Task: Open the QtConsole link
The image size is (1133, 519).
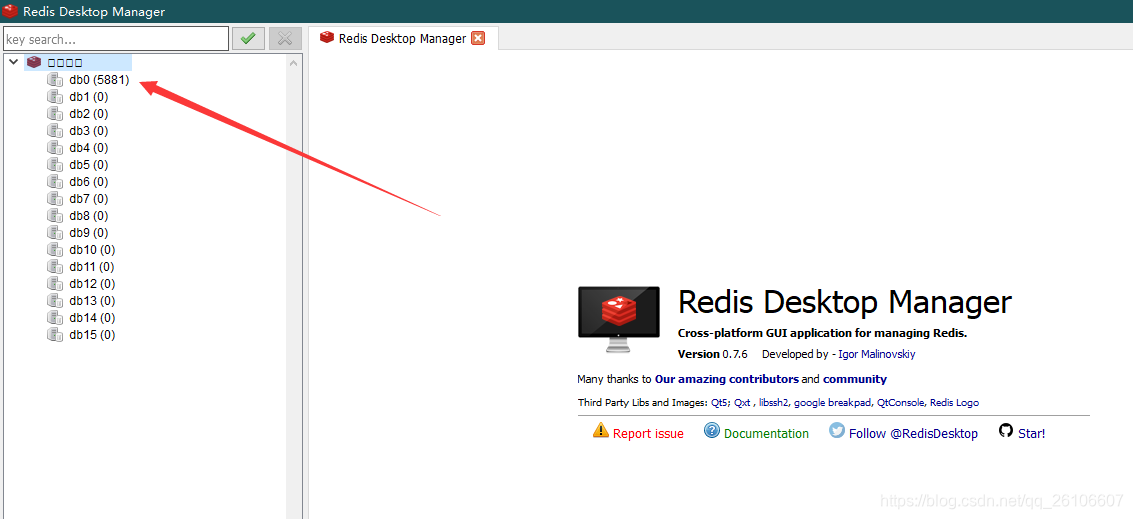Action: click(x=900, y=403)
